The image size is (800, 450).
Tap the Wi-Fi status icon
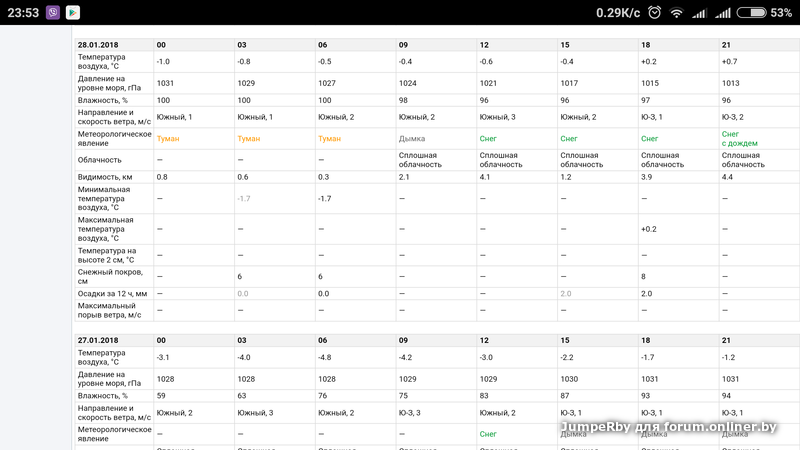pyautogui.click(x=677, y=13)
